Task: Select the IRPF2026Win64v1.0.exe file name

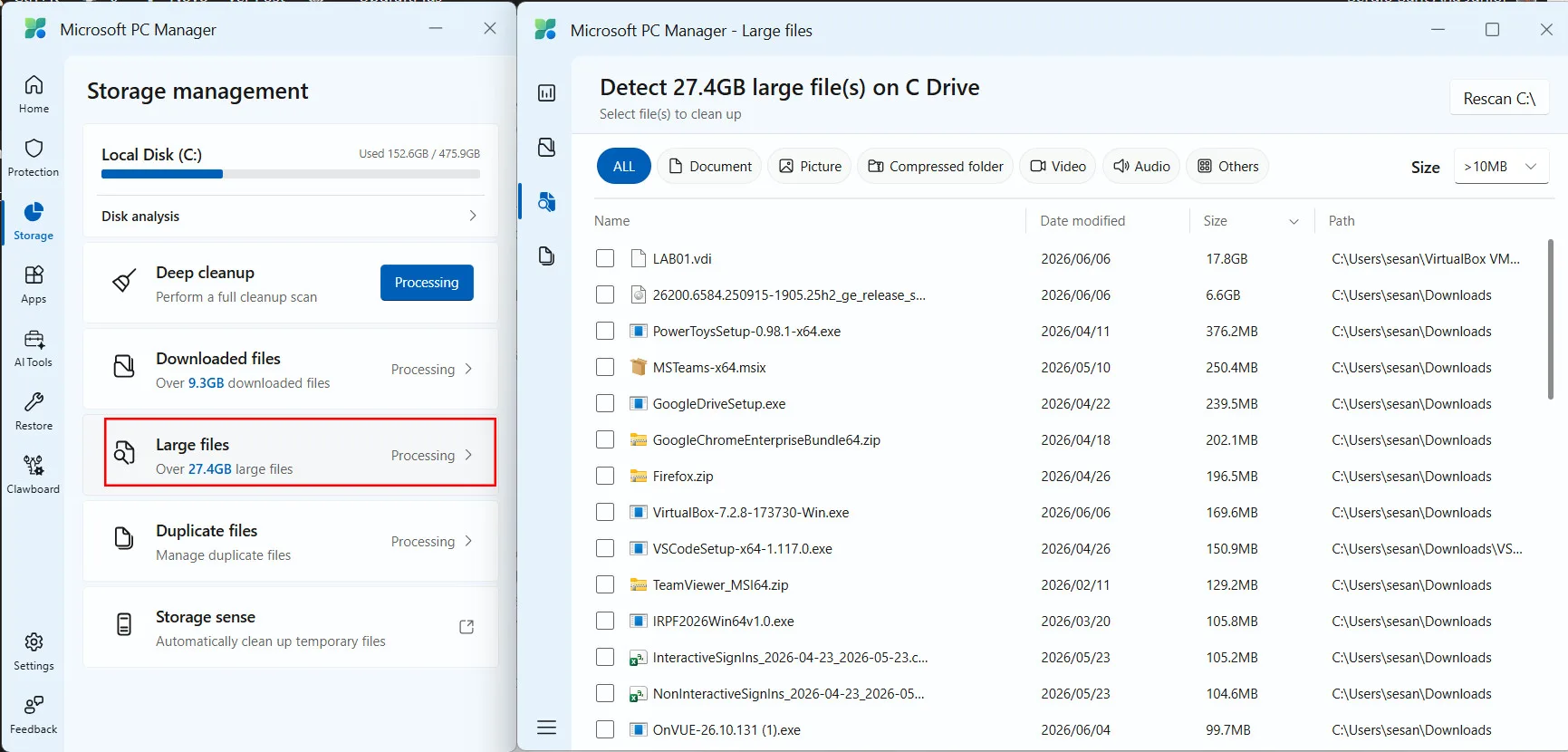Action: 724,622
